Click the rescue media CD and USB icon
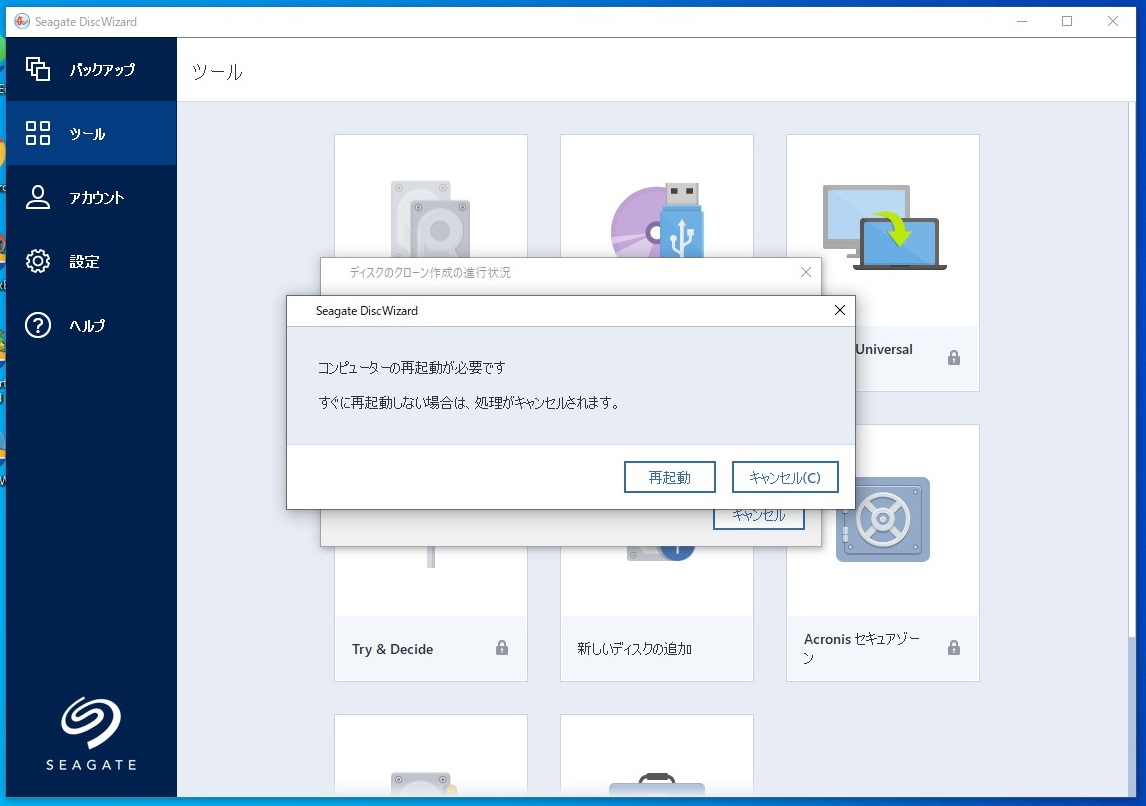This screenshot has width=1146, height=806. coord(657,221)
